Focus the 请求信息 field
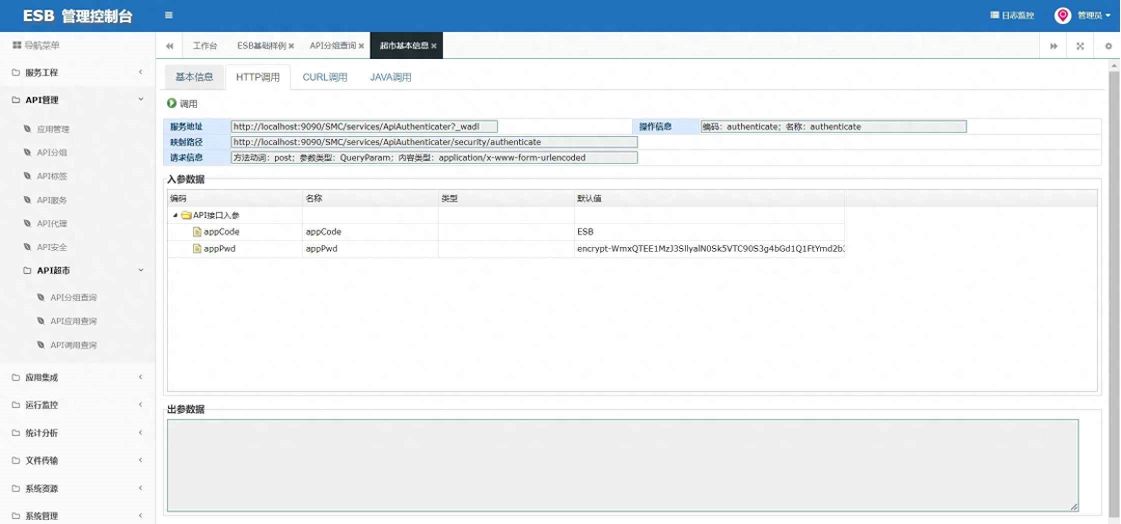 click(x=434, y=157)
